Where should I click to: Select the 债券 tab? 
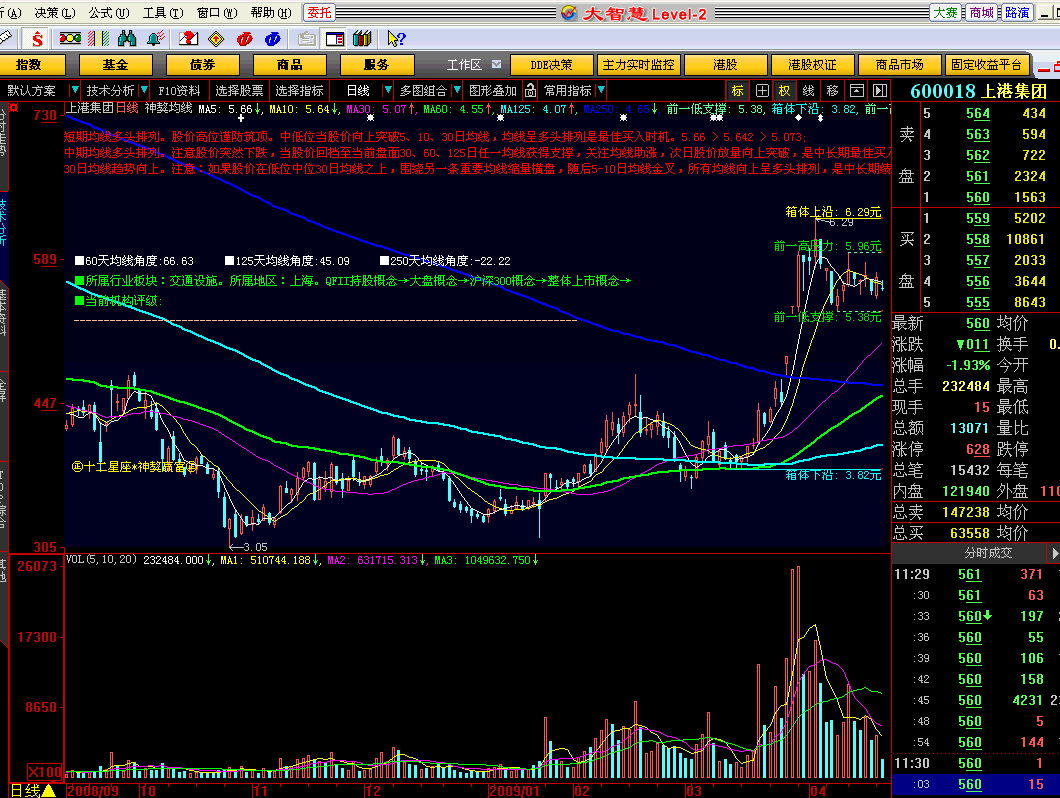[203, 65]
